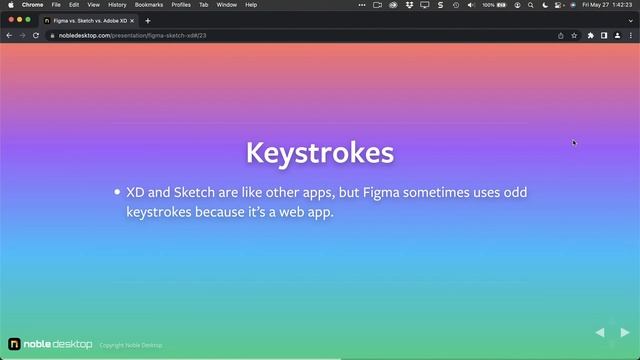Viewport: 640px width, 360px height.
Task: Click the S-shaped menu bar icon
Action: pos(440,5)
